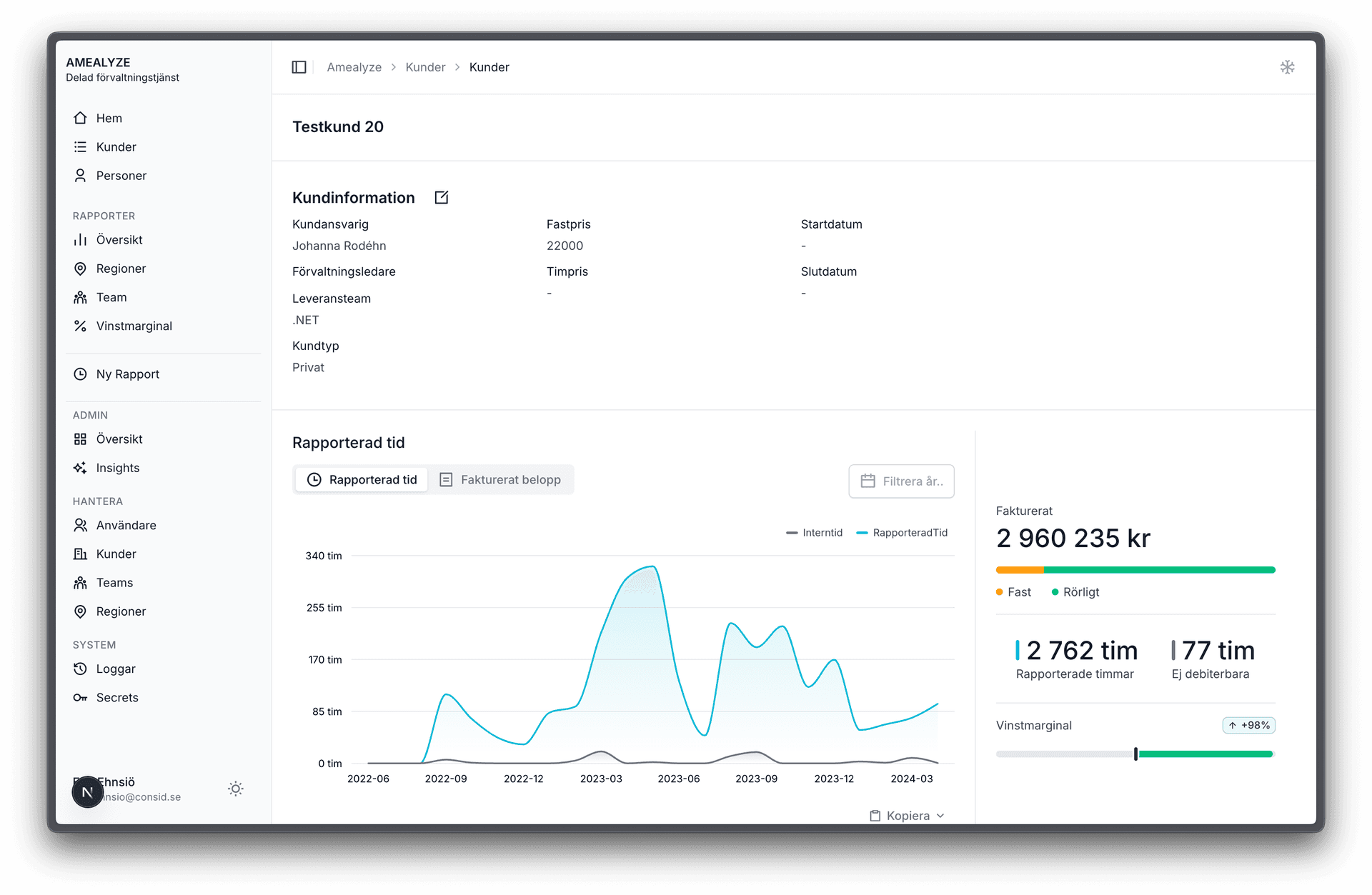Navigate to Kunder via breadcrumb
The width and height of the screenshot is (1372, 895).
425,66
